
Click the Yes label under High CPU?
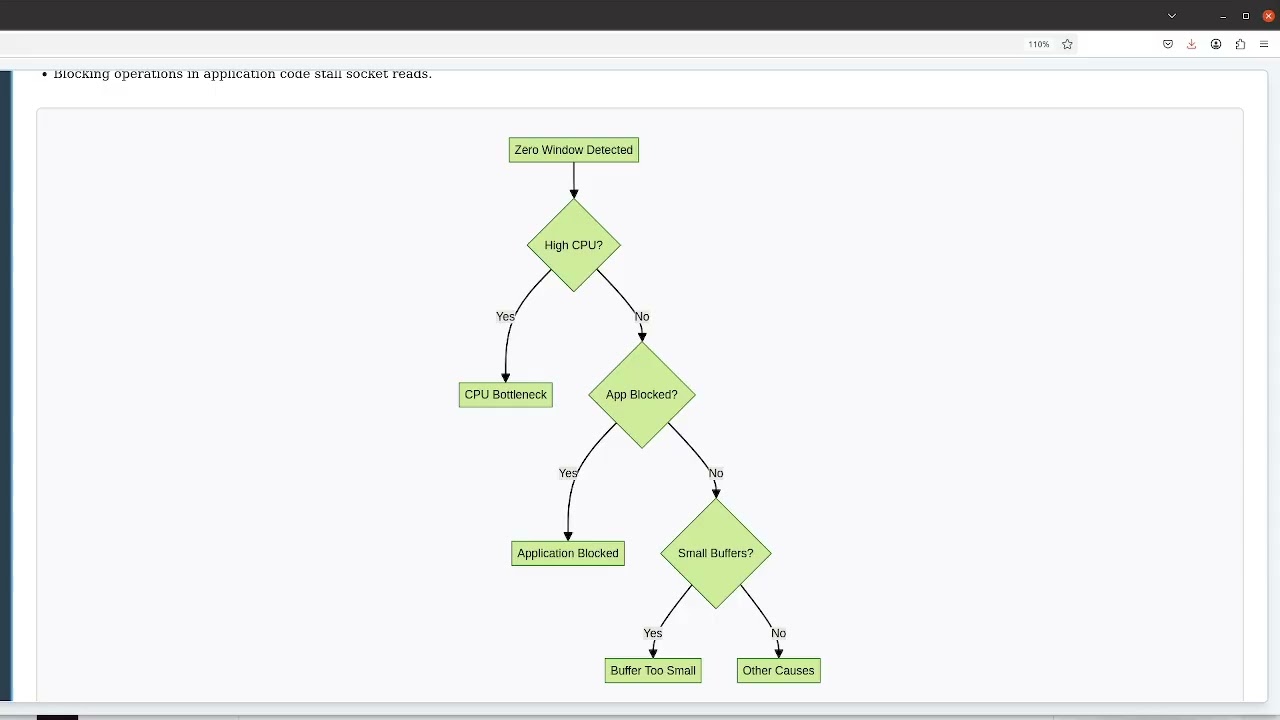506,316
